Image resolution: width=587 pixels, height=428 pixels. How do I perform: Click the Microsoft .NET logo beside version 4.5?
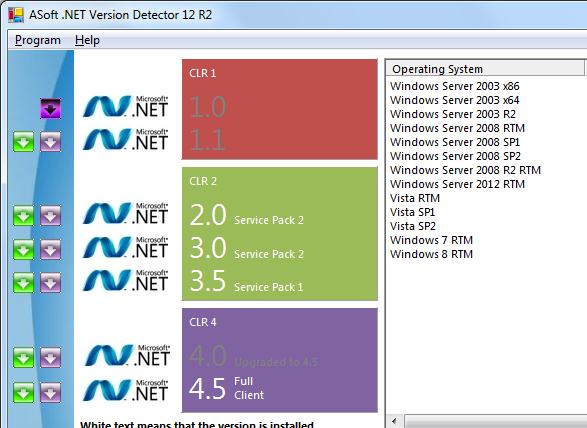pos(125,390)
